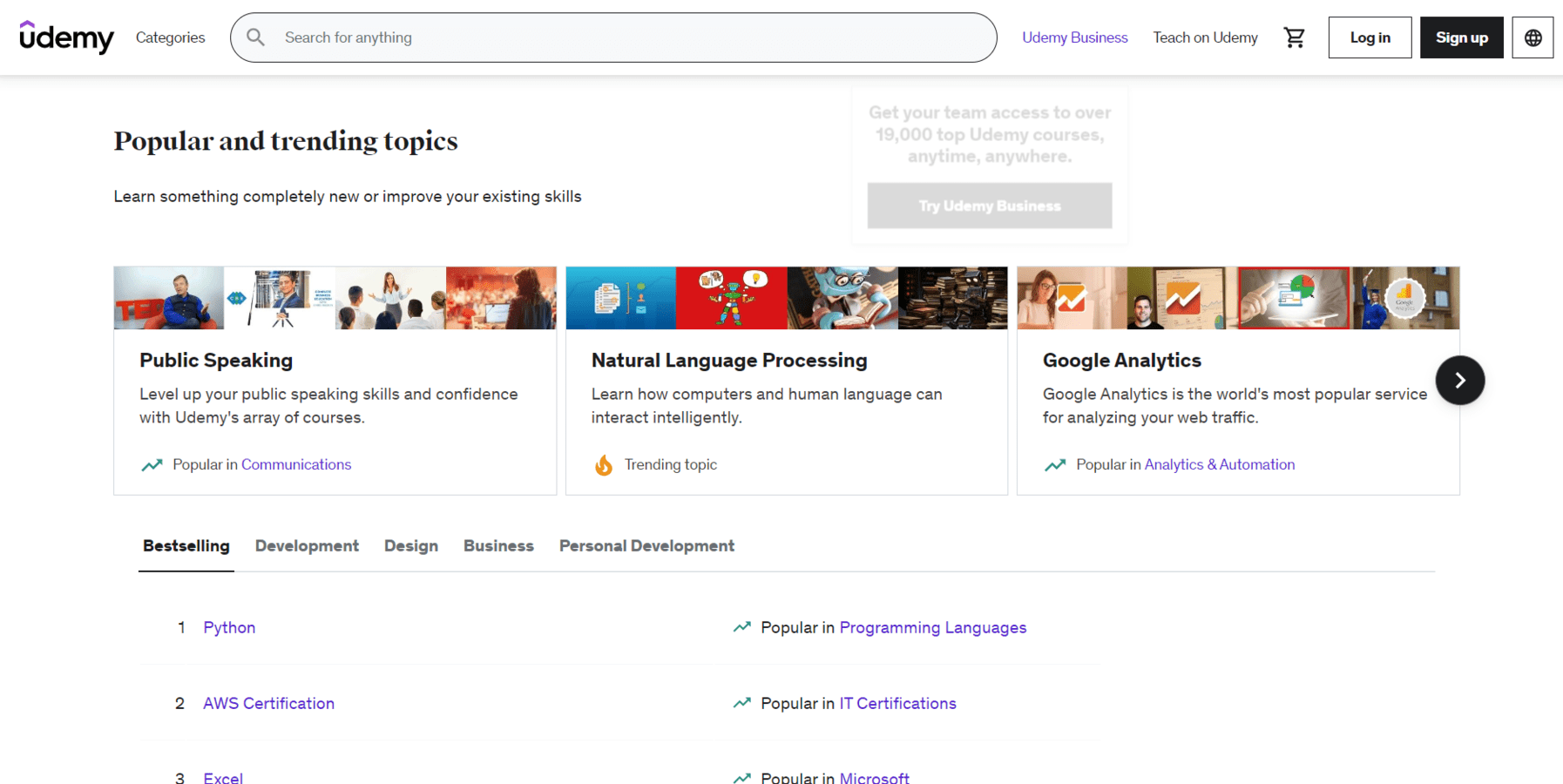Click the language selection globe icon
The width and height of the screenshot is (1563, 784).
click(x=1532, y=37)
